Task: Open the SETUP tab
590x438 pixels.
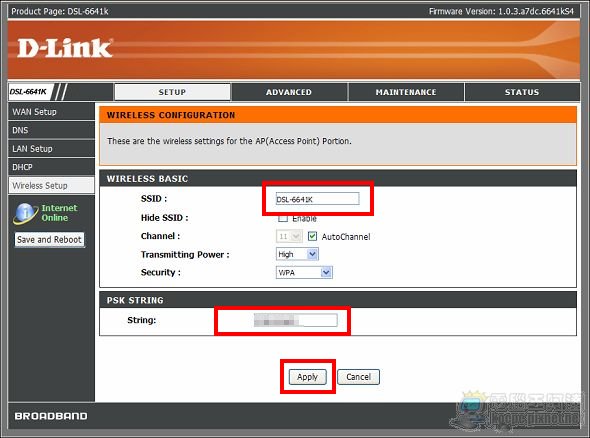Action: [x=172, y=92]
